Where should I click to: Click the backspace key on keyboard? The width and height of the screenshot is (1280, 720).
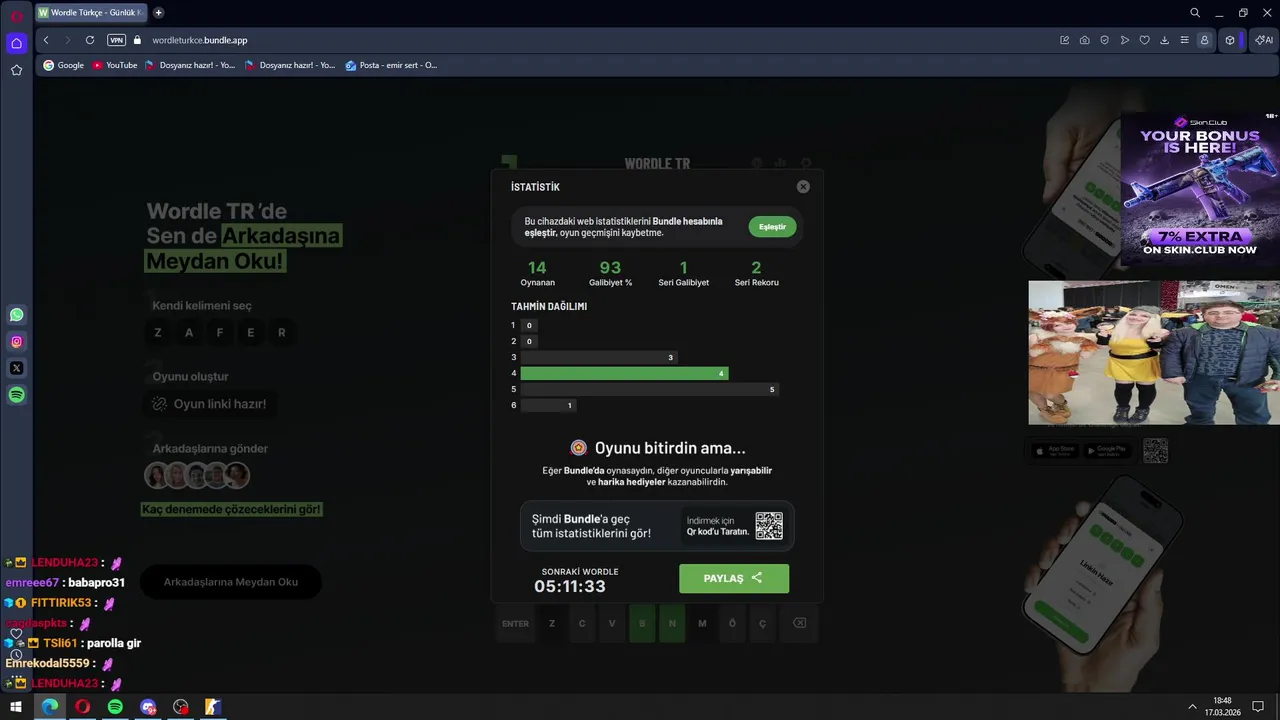pyautogui.click(x=800, y=624)
